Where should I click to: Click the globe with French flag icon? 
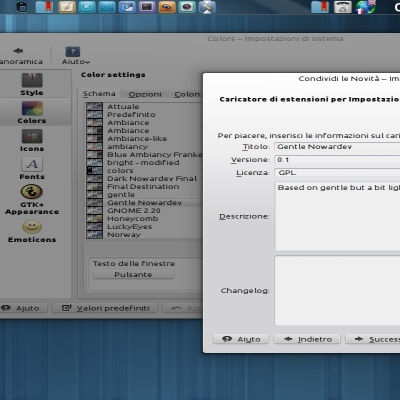(x=365, y=7)
